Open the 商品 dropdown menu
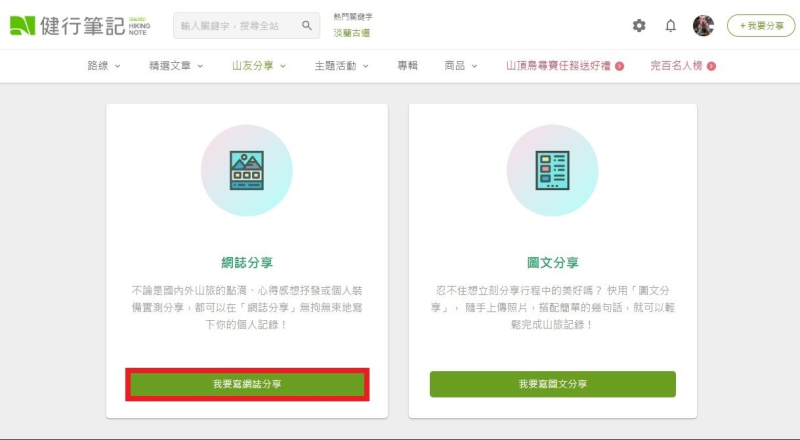Viewport: 800px width, 440px height. coord(460,66)
